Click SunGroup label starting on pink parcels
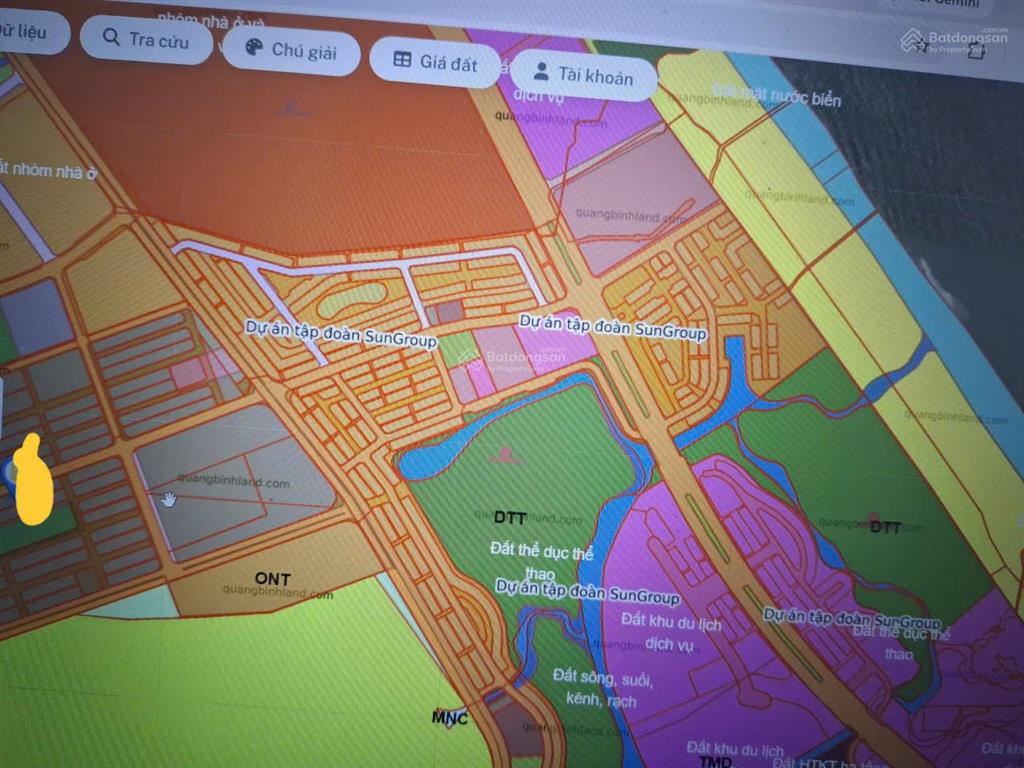 coord(613,327)
